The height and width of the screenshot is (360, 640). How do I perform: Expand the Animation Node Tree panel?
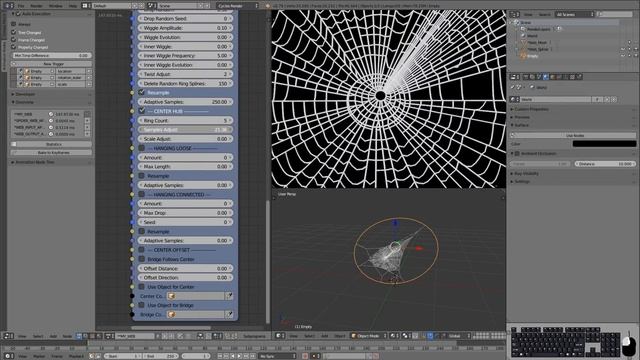point(13,162)
